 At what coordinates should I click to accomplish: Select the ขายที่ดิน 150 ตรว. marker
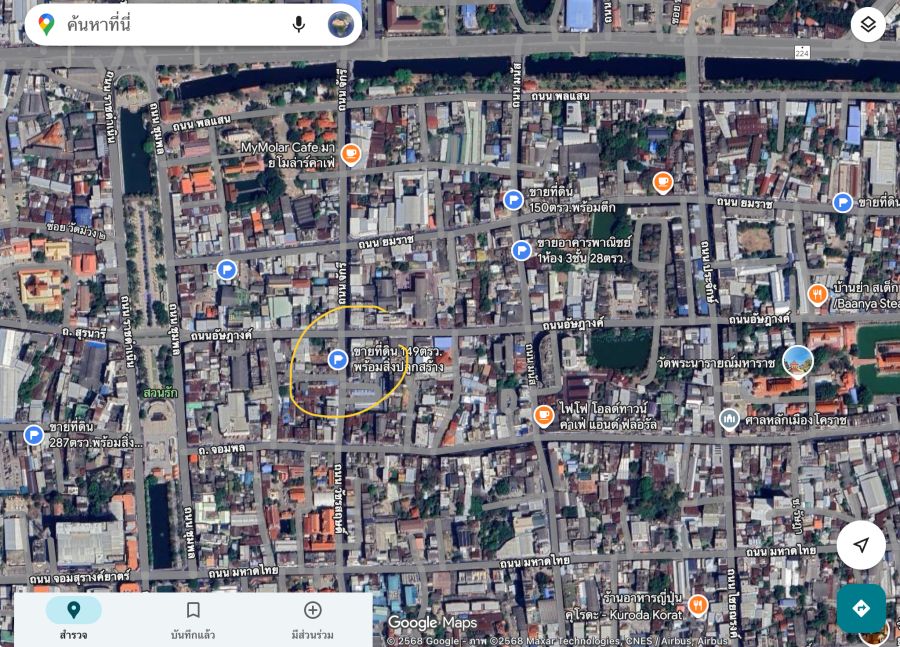click(x=513, y=200)
